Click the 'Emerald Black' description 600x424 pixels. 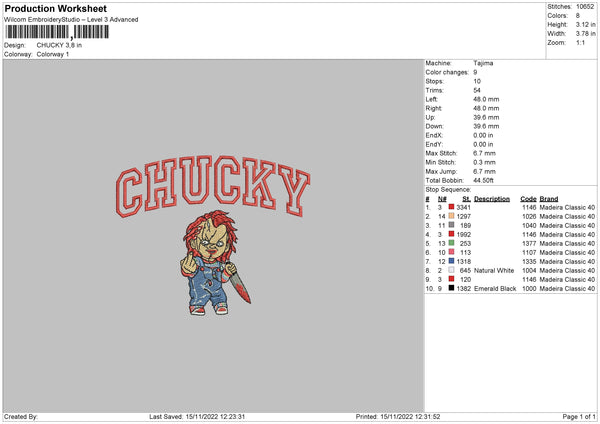click(x=495, y=289)
